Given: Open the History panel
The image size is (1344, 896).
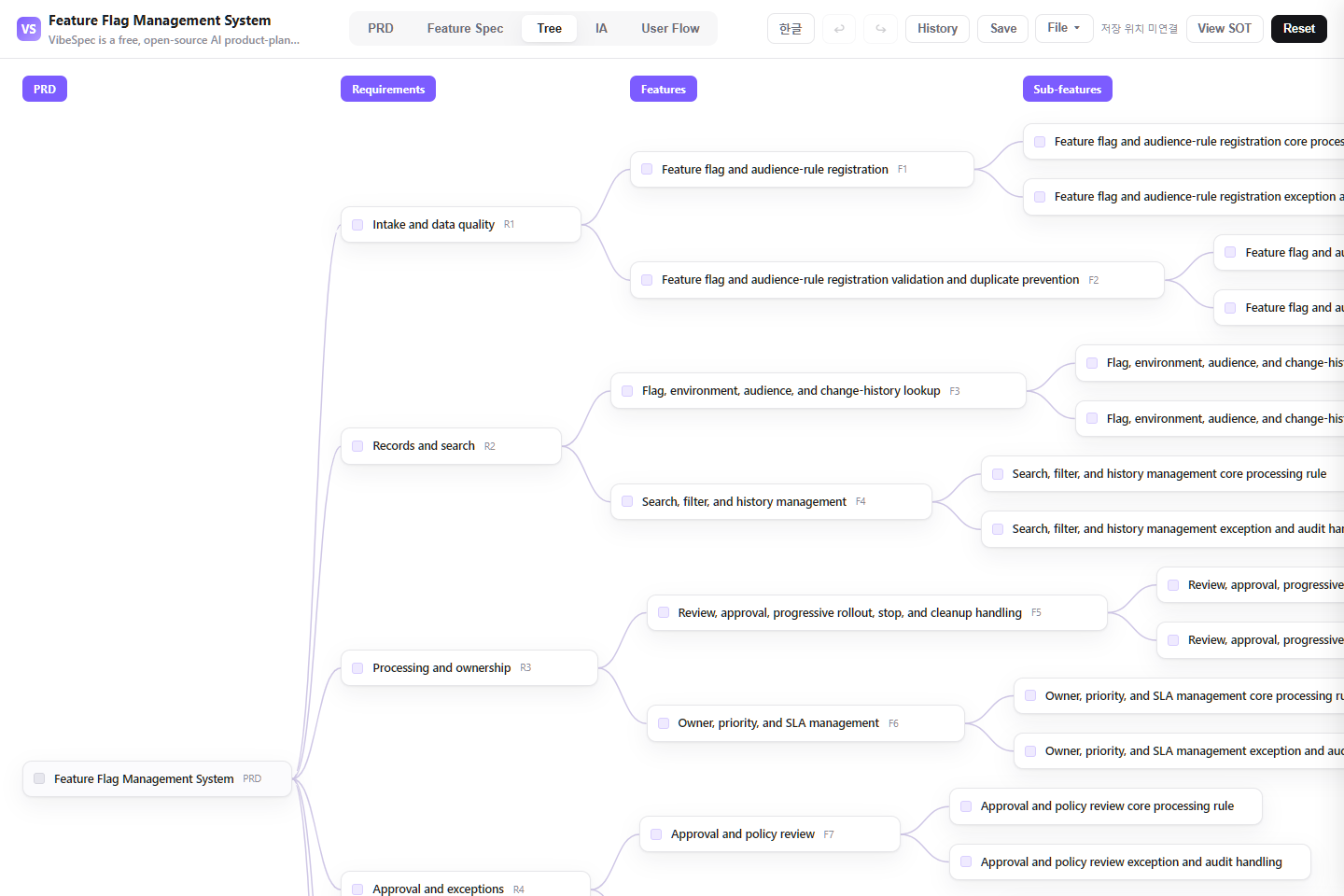Looking at the screenshot, I should coord(937,29).
